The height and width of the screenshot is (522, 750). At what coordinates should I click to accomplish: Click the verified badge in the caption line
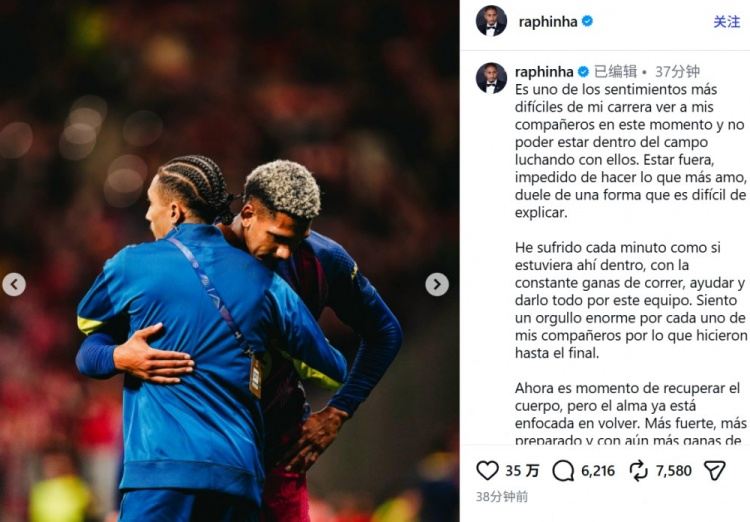click(583, 72)
